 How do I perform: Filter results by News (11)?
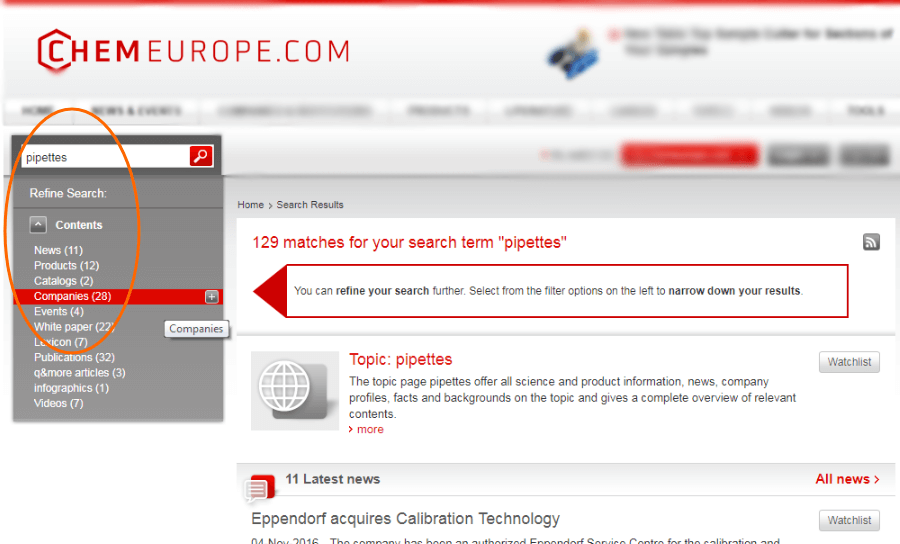coord(58,250)
